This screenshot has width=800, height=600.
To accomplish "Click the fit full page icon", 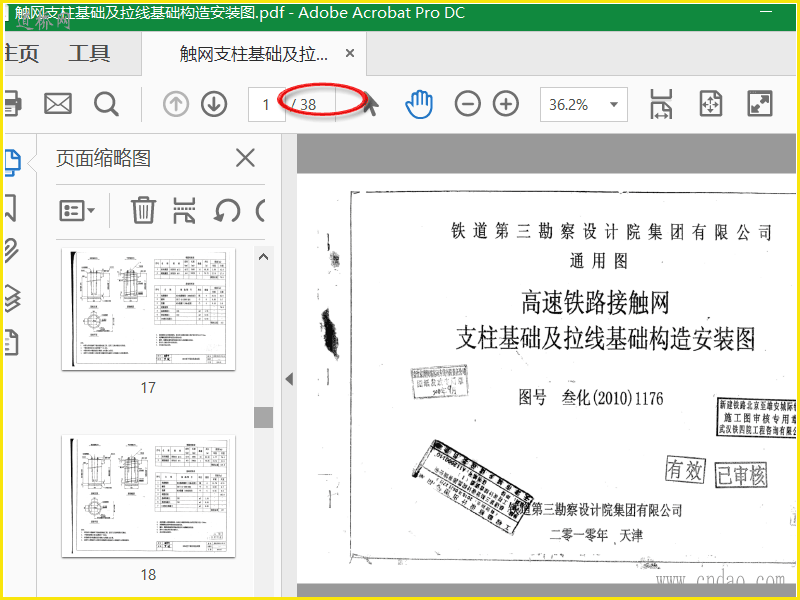I will point(711,104).
